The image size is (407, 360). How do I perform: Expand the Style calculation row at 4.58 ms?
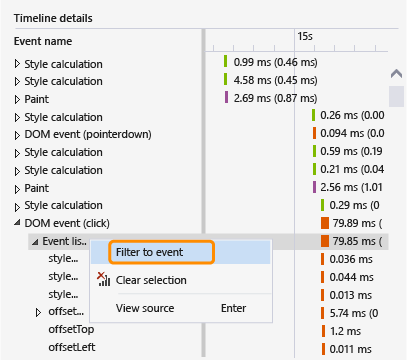coord(17,81)
